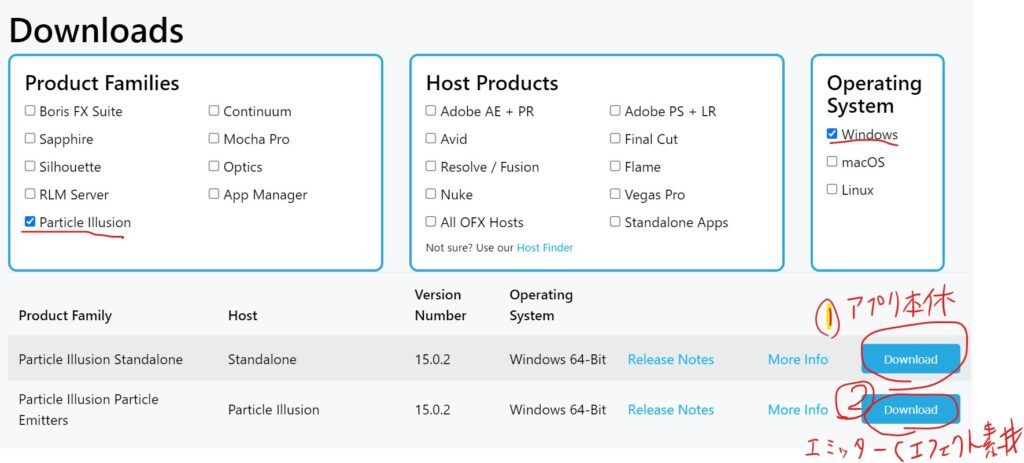The width and height of the screenshot is (1024, 463).
Task: Enable the Resolve / Fusion checkbox
Action: click(x=431, y=166)
